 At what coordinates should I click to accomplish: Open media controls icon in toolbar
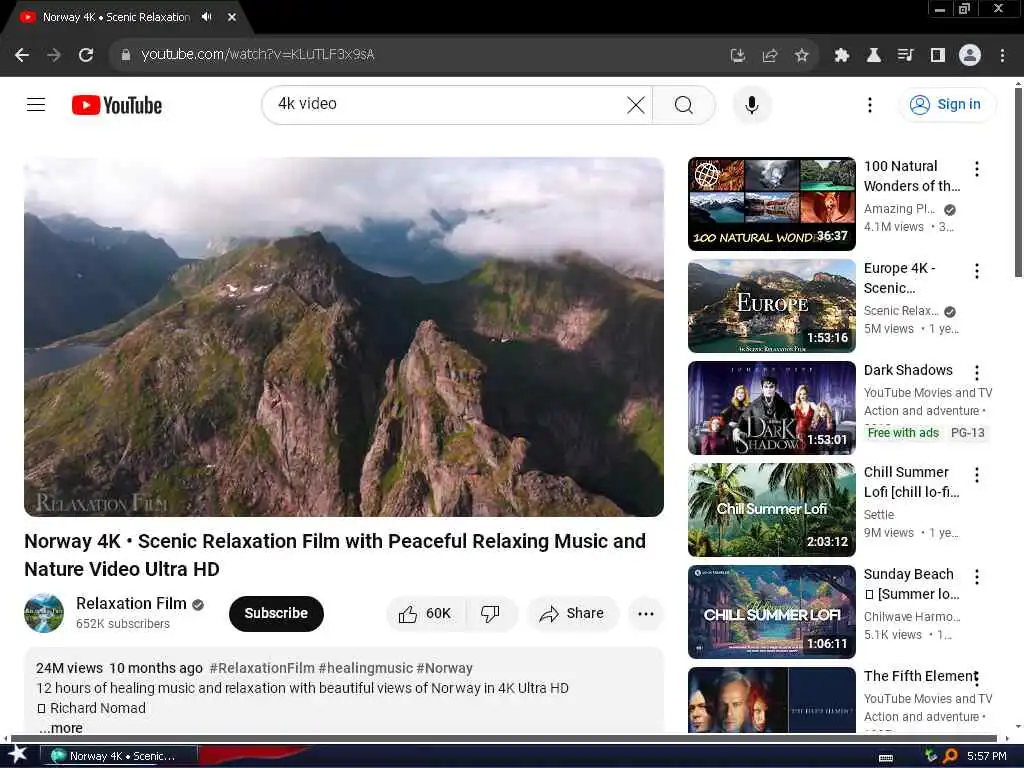click(x=905, y=56)
